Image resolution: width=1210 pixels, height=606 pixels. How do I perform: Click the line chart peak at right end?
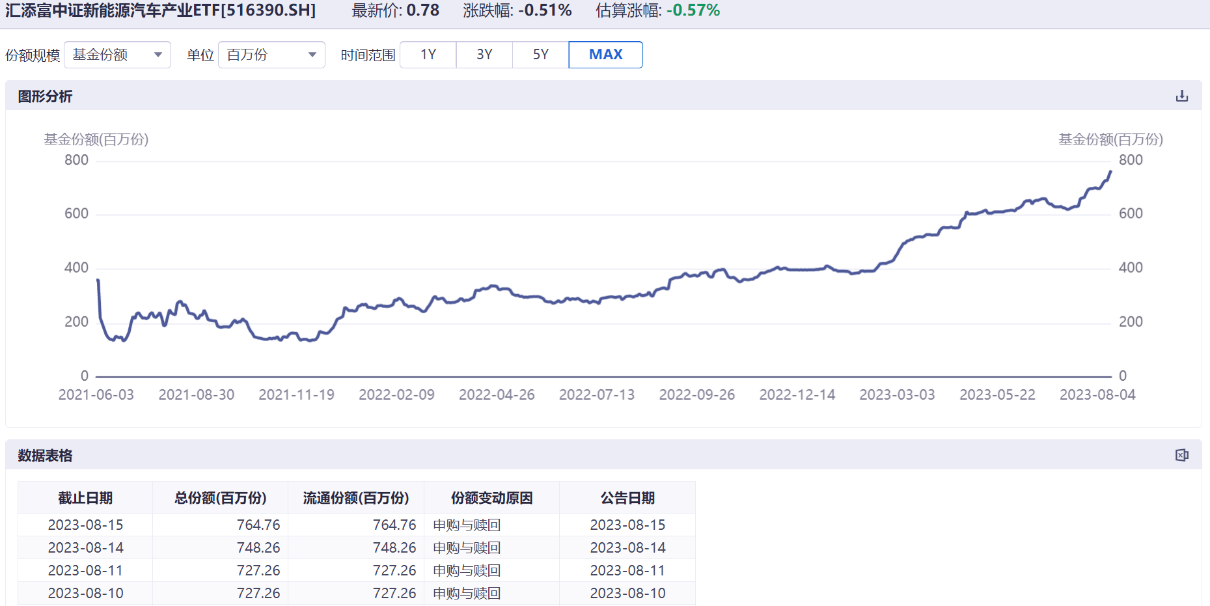pyautogui.click(x=1109, y=172)
